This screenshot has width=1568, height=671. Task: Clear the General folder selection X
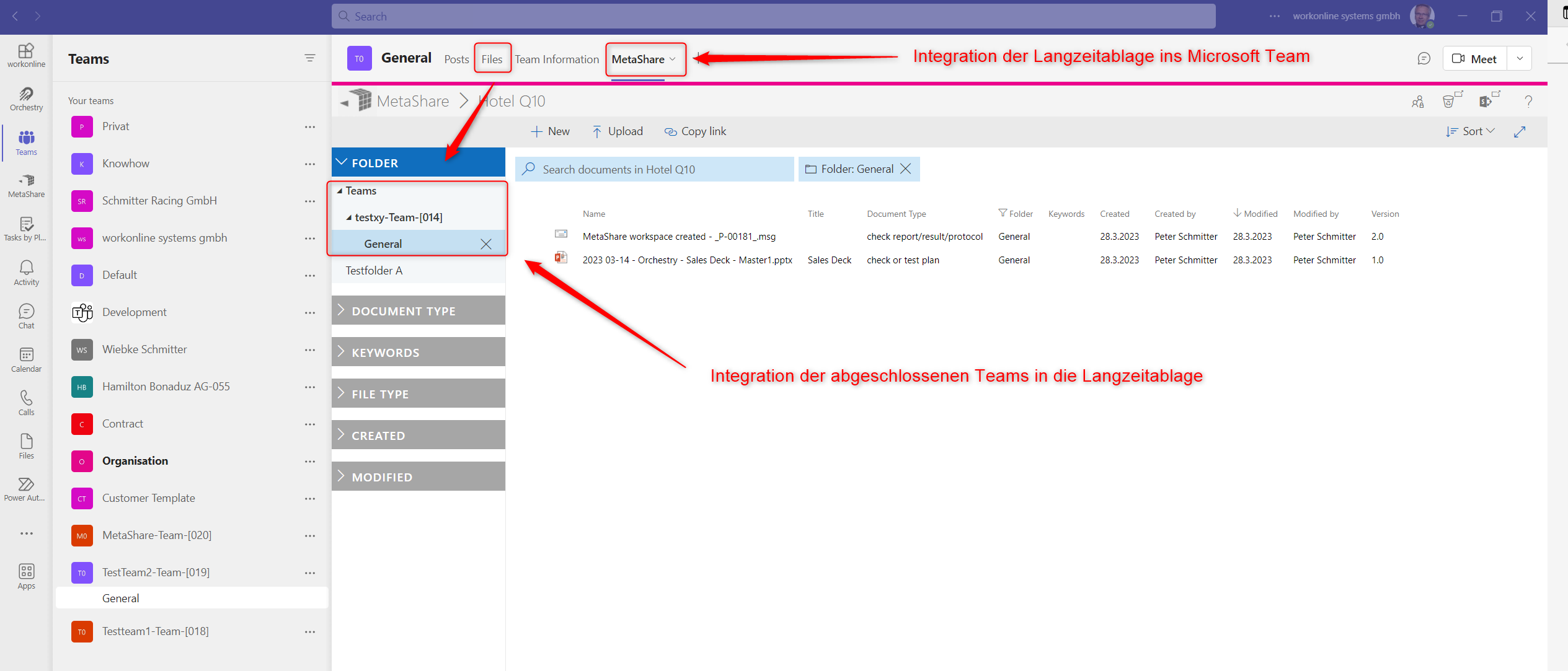point(486,244)
